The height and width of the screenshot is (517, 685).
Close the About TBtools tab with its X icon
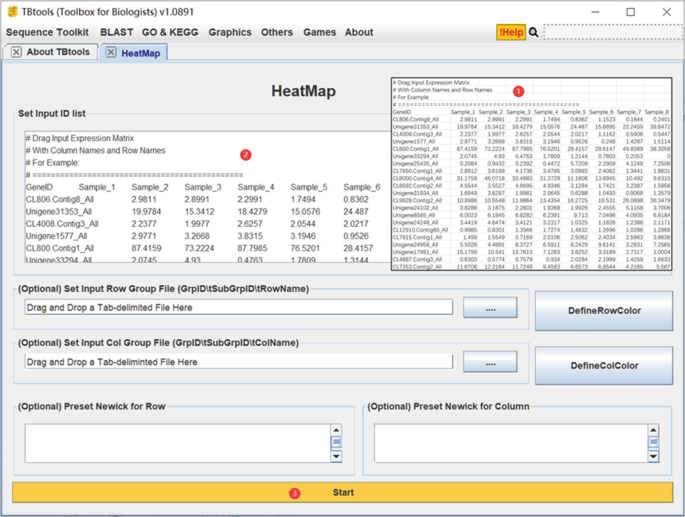click(16, 52)
